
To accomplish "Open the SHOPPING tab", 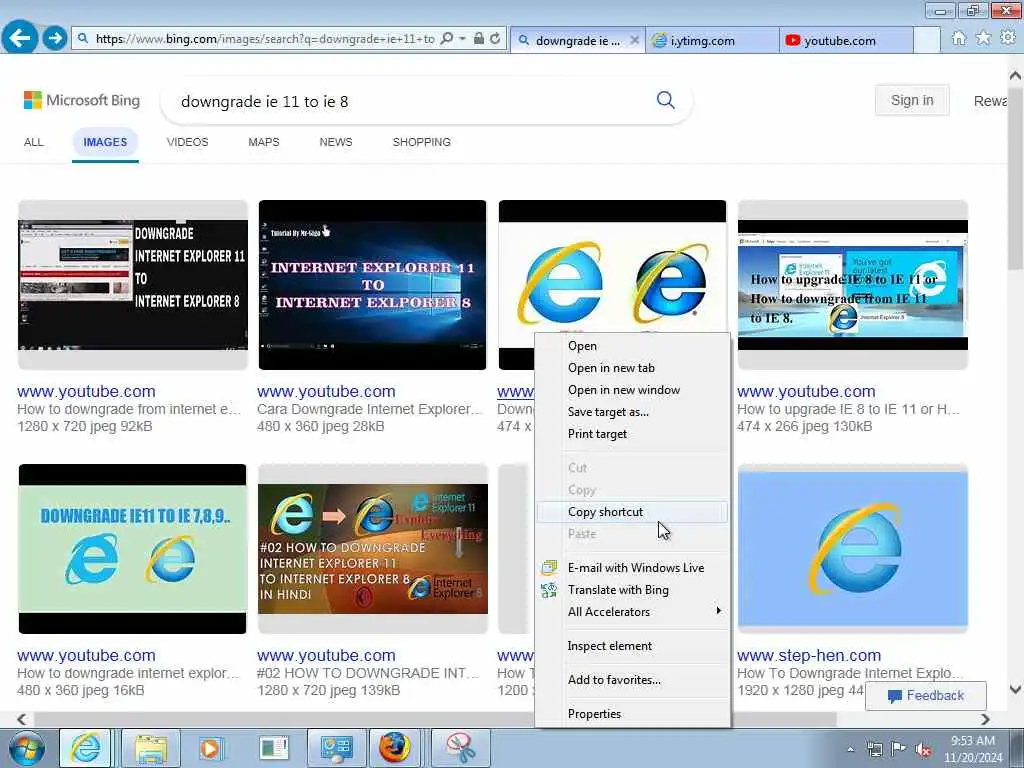I will coord(421,142).
